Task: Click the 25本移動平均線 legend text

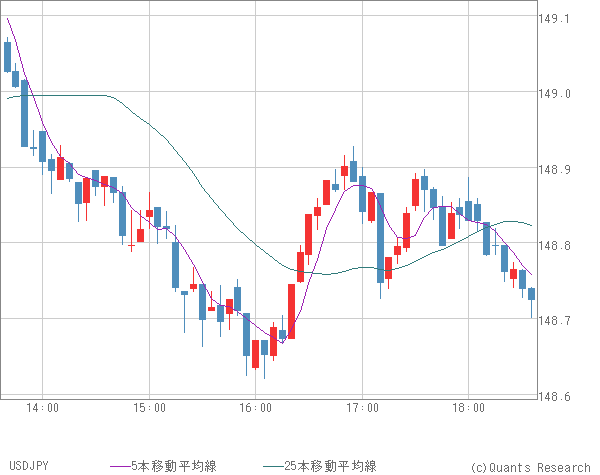Action: pyautogui.click(x=331, y=466)
